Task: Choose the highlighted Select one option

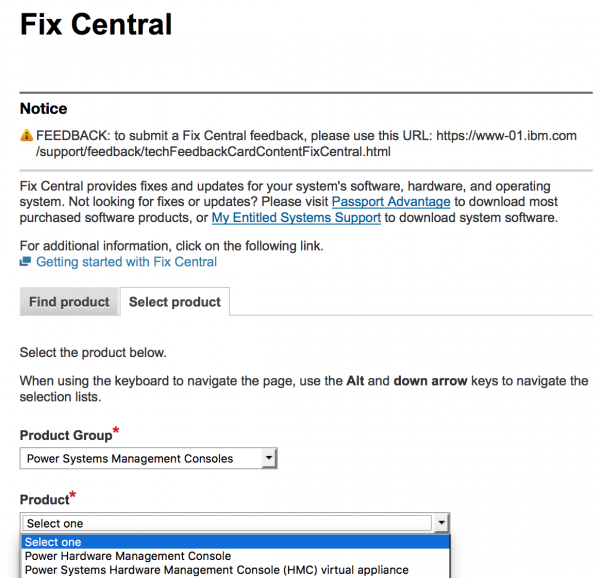Action: [235, 542]
